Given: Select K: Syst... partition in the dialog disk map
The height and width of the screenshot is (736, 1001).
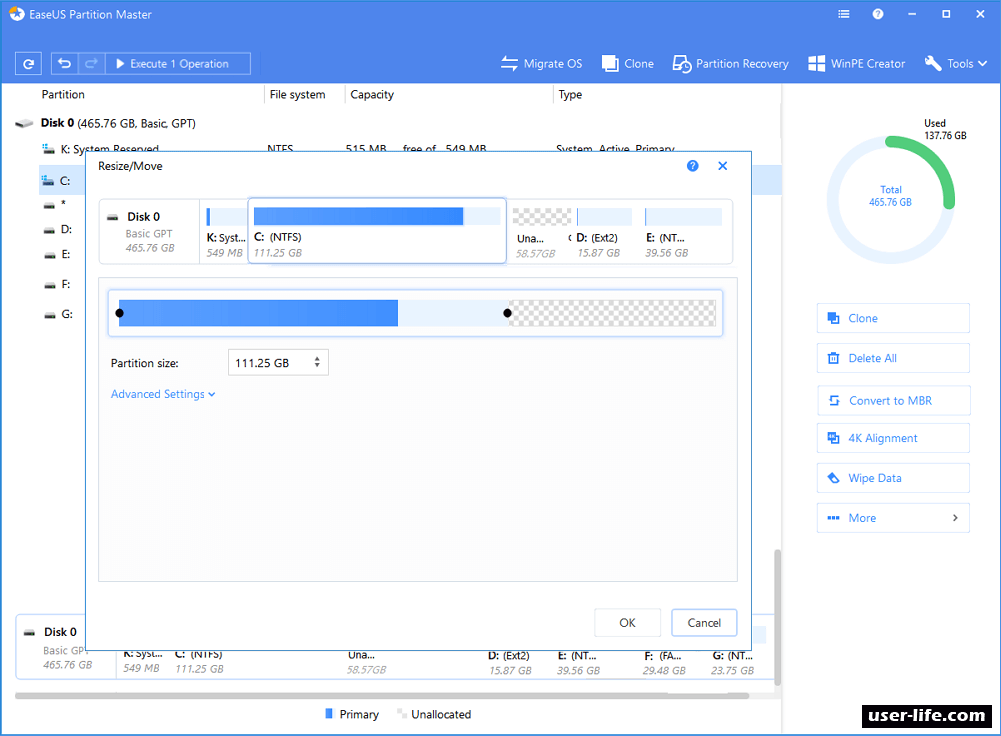Looking at the screenshot, I should (x=225, y=232).
